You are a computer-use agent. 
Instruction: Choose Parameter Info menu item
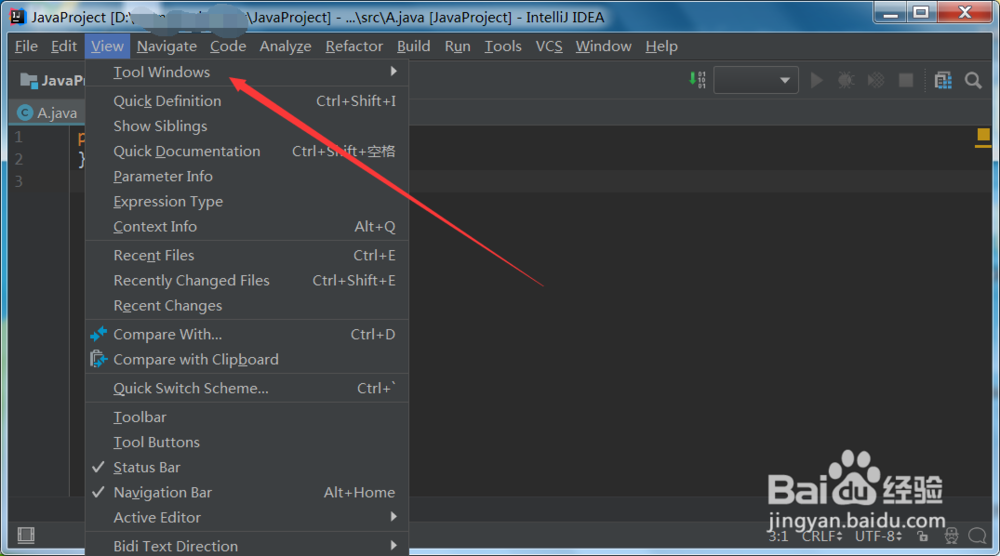tap(247, 176)
